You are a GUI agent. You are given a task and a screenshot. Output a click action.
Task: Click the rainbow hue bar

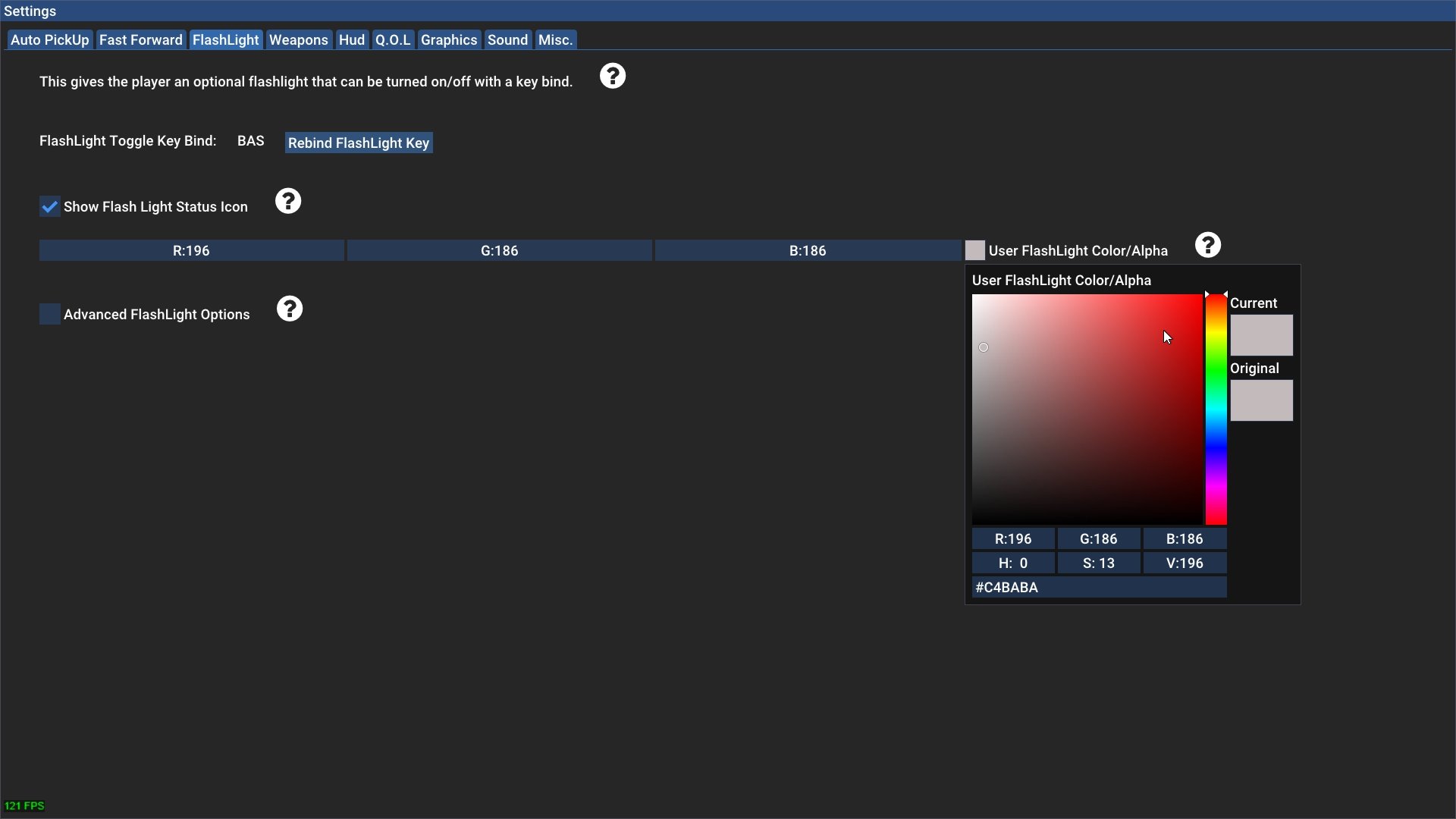pyautogui.click(x=1216, y=409)
